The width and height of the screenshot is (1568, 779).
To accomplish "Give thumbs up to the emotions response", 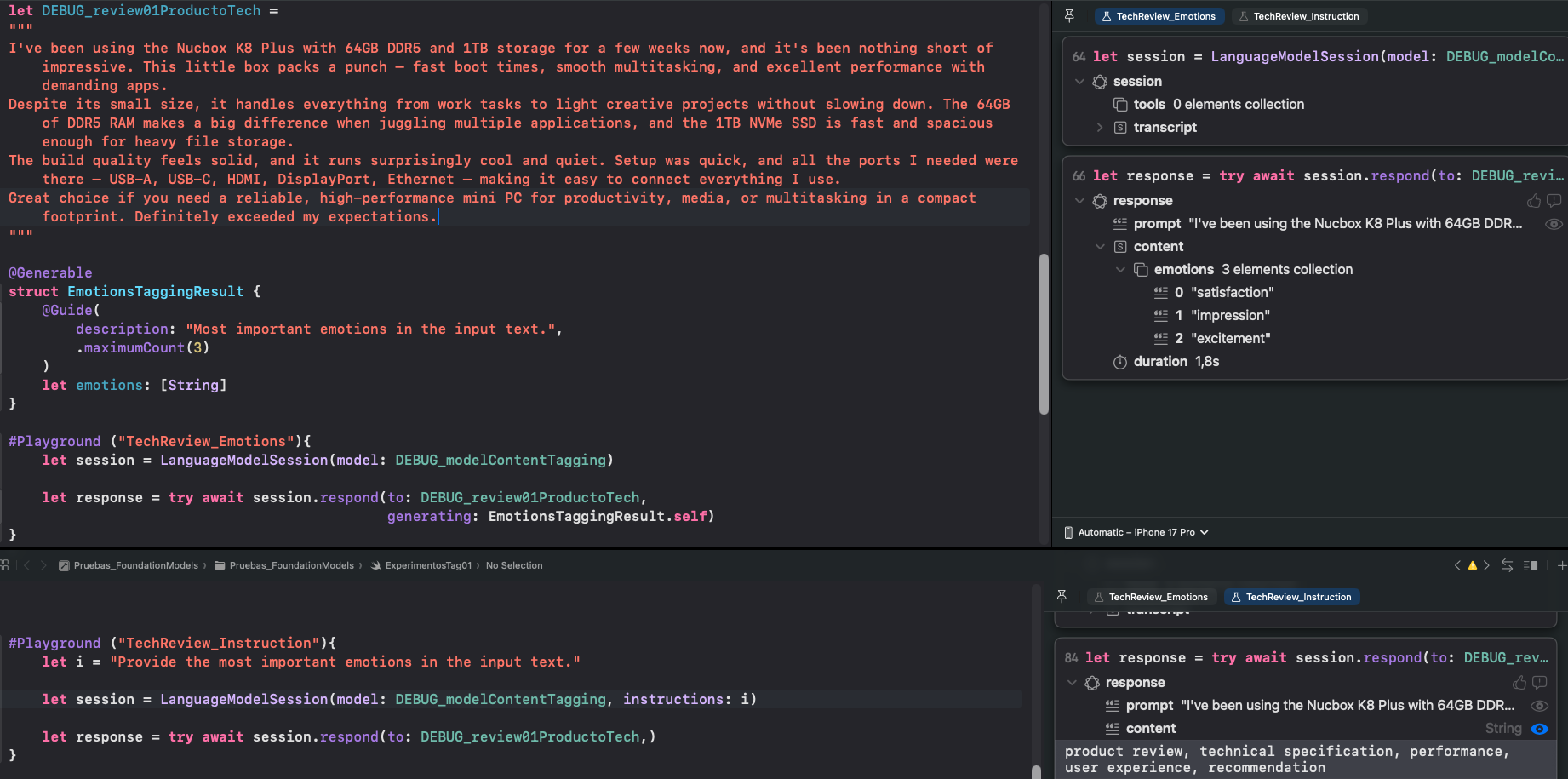I will point(1534,201).
